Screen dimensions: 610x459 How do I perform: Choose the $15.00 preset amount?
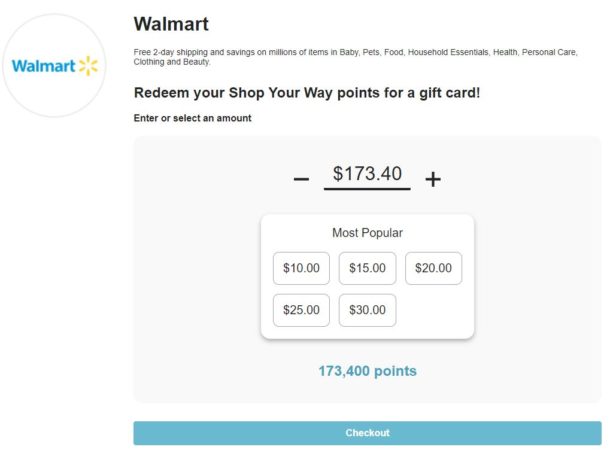[367, 268]
